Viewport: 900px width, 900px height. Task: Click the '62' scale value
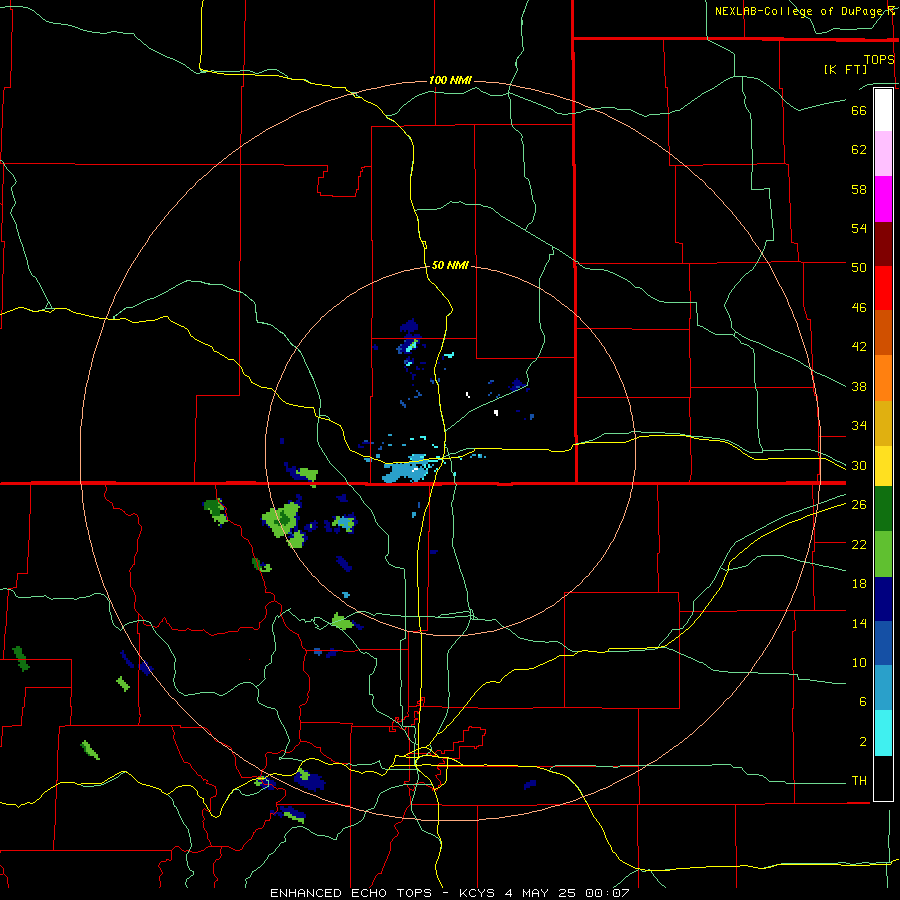[x=859, y=150]
